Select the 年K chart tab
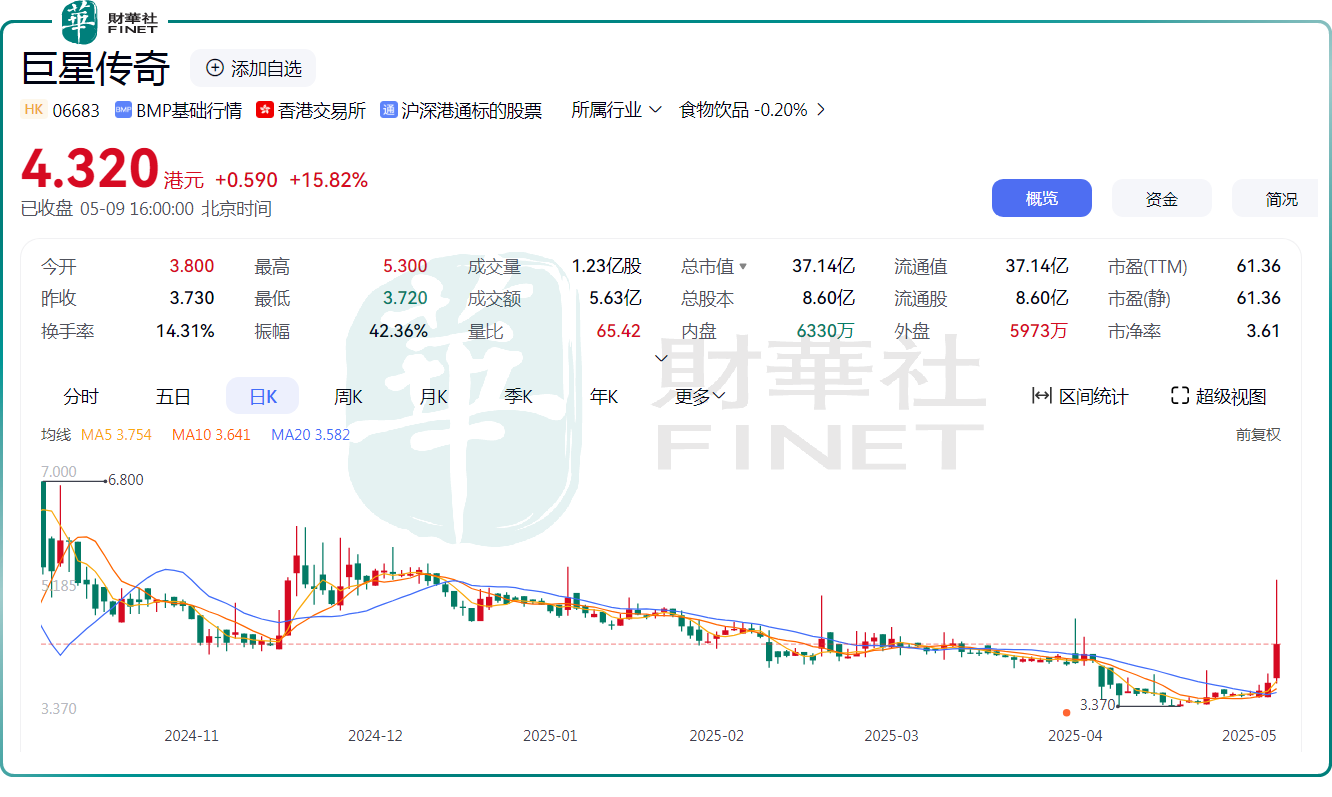This screenshot has width=1332, height=797. (x=604, y=396)
